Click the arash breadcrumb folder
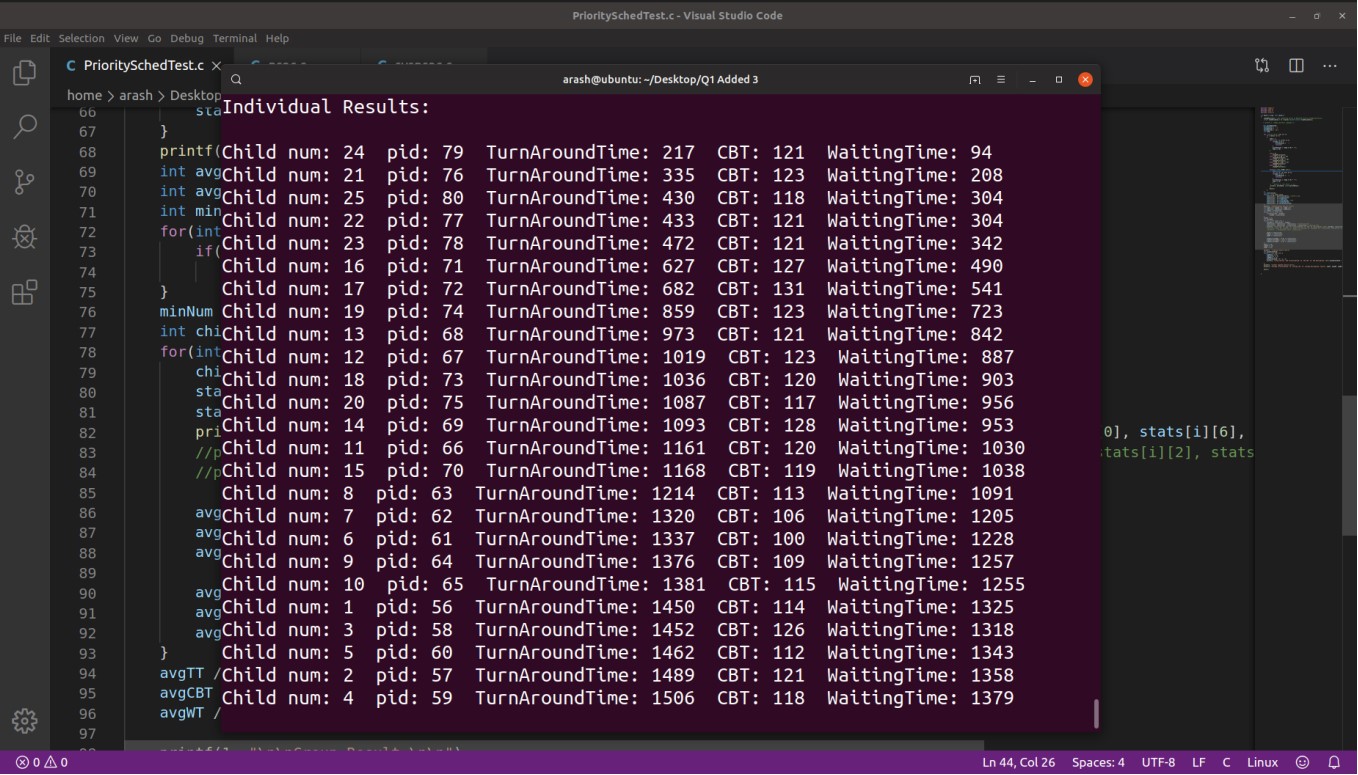This screenshot has height=775, width=1358. click(x=135, y=95)
